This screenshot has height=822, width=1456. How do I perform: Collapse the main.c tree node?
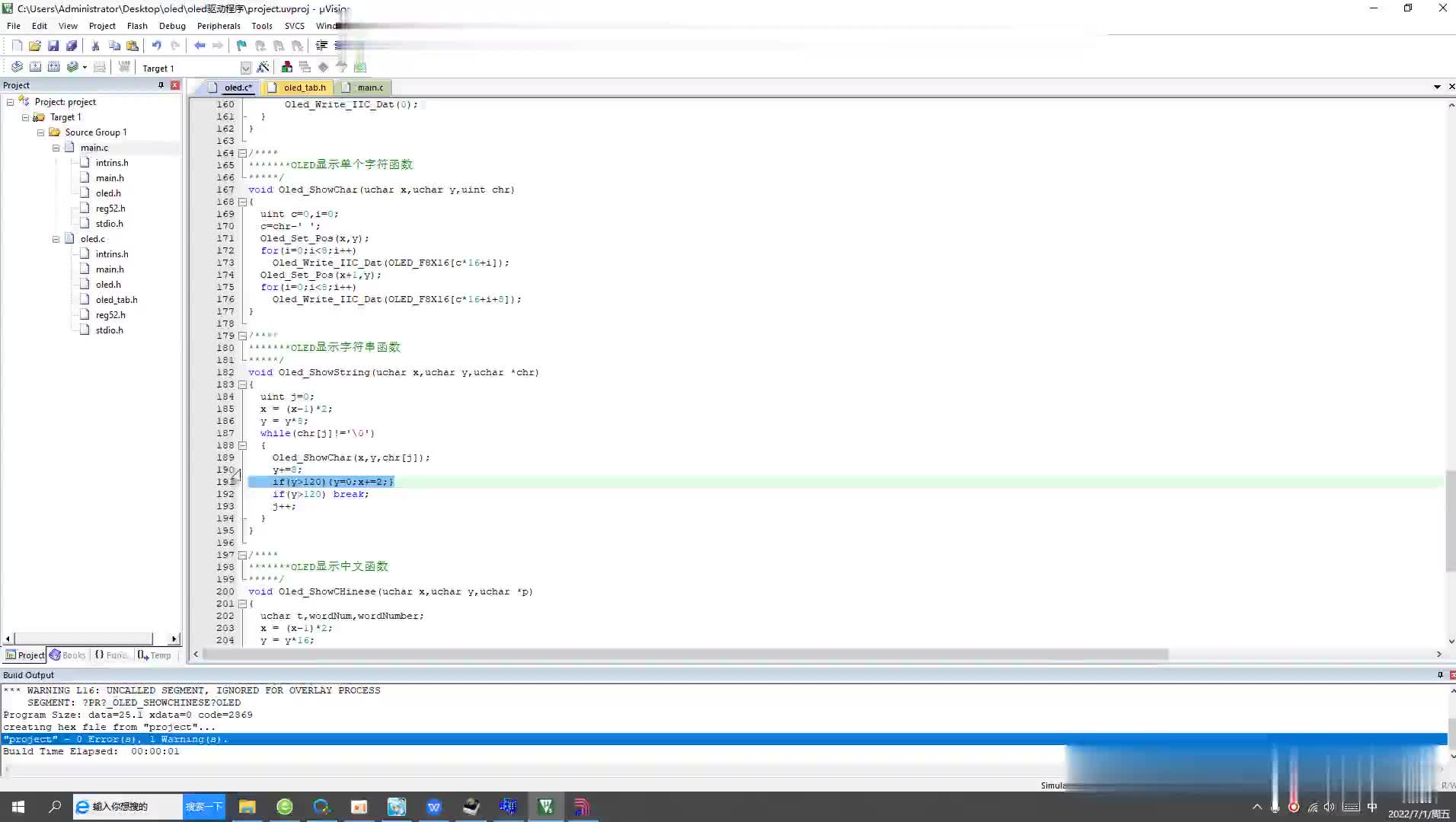pyautogui.click(x=56, y=148)
